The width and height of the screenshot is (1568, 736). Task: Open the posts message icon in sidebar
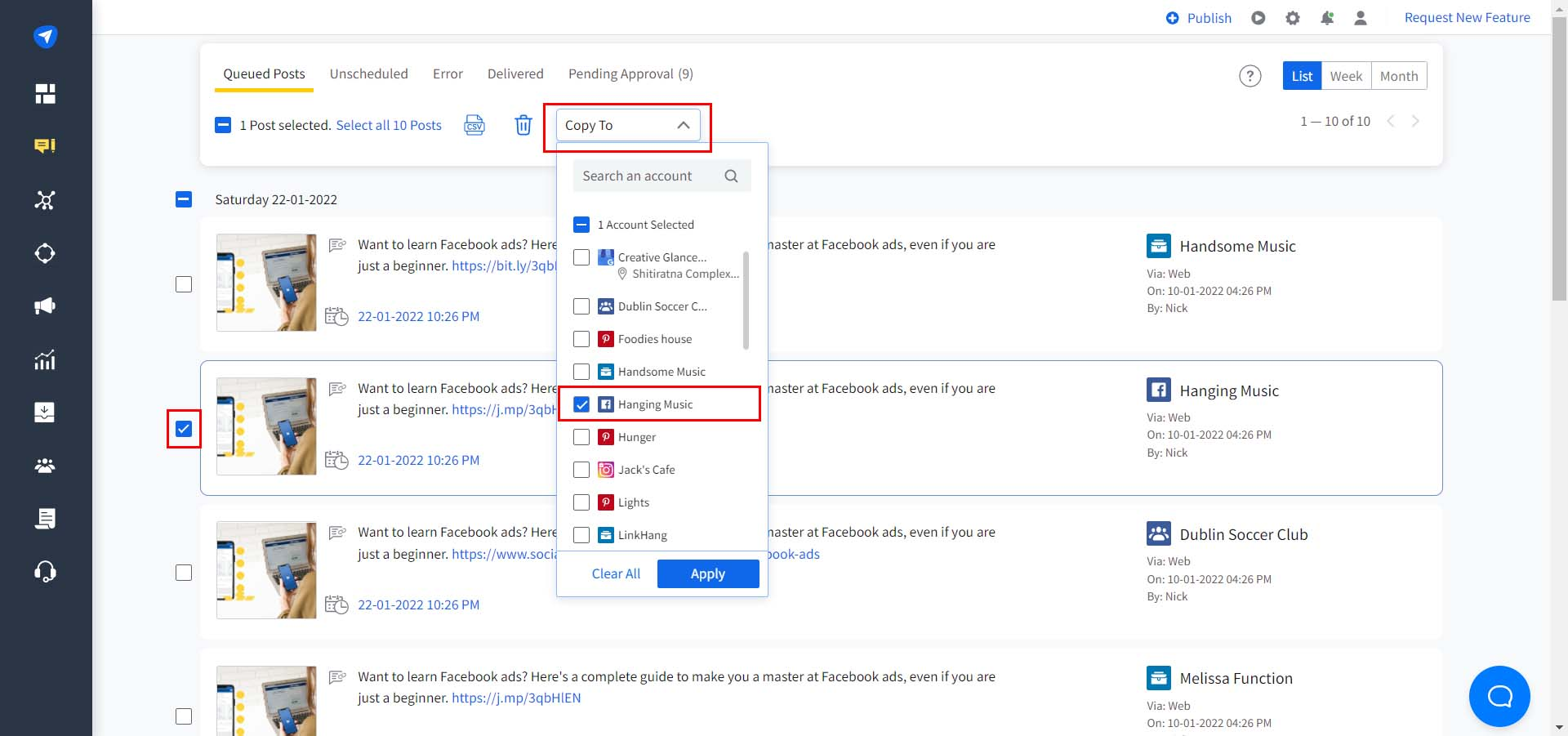pyautogui.click(x=45, y=146)
